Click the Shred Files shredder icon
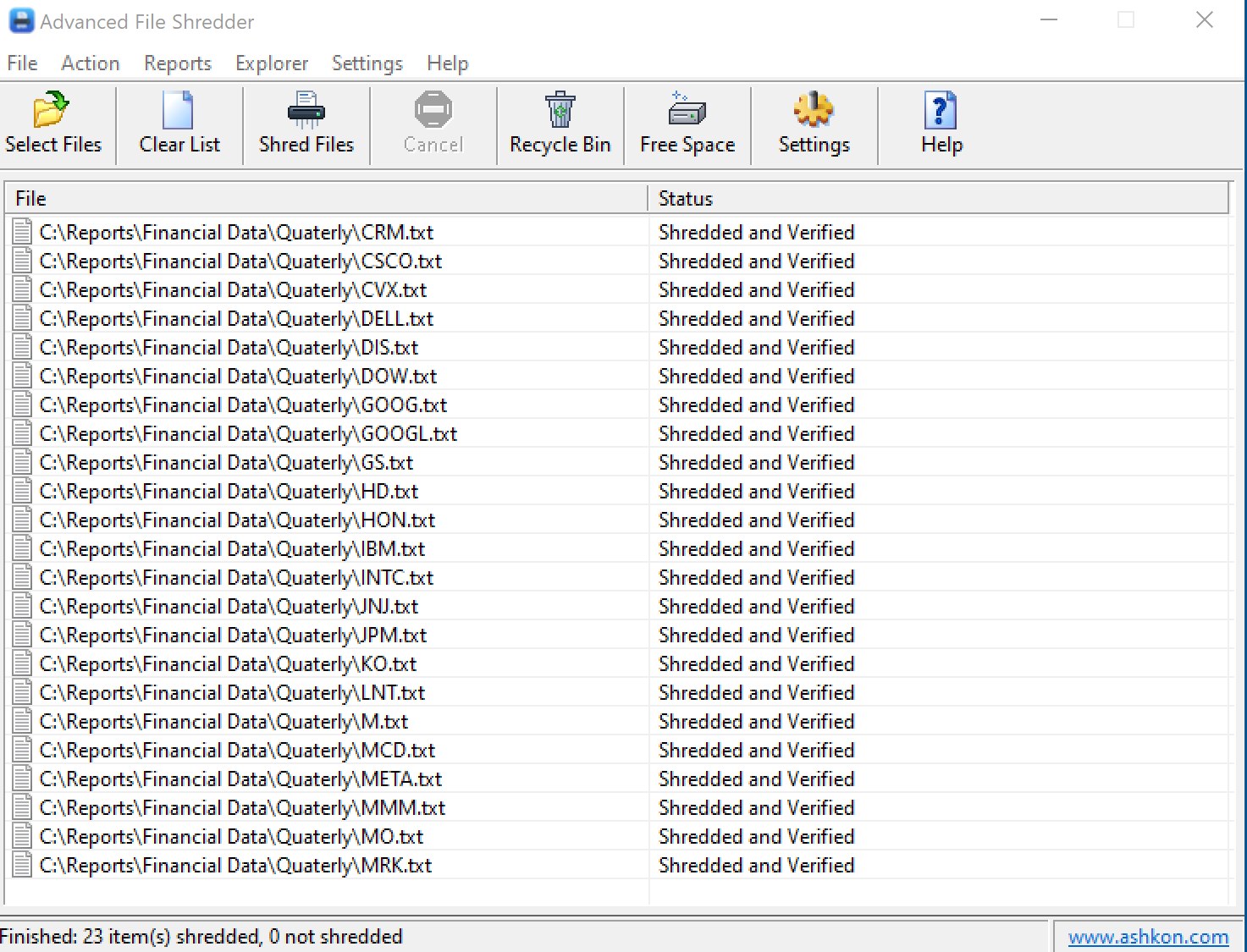This screenshot has width=1247, height=952. tap(306, 110)
